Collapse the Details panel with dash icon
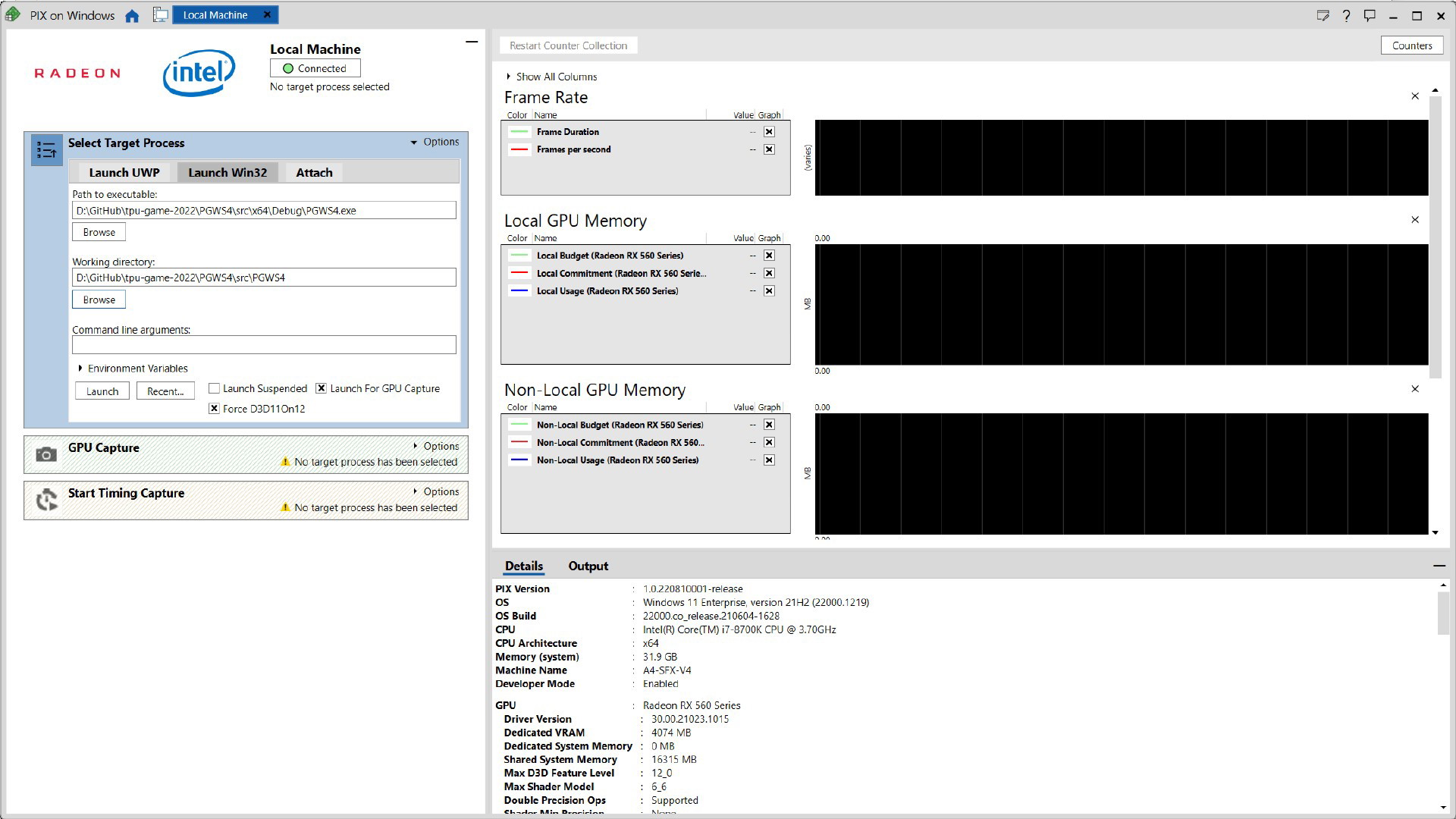1456x819 pixels. tap(1439, 566)
